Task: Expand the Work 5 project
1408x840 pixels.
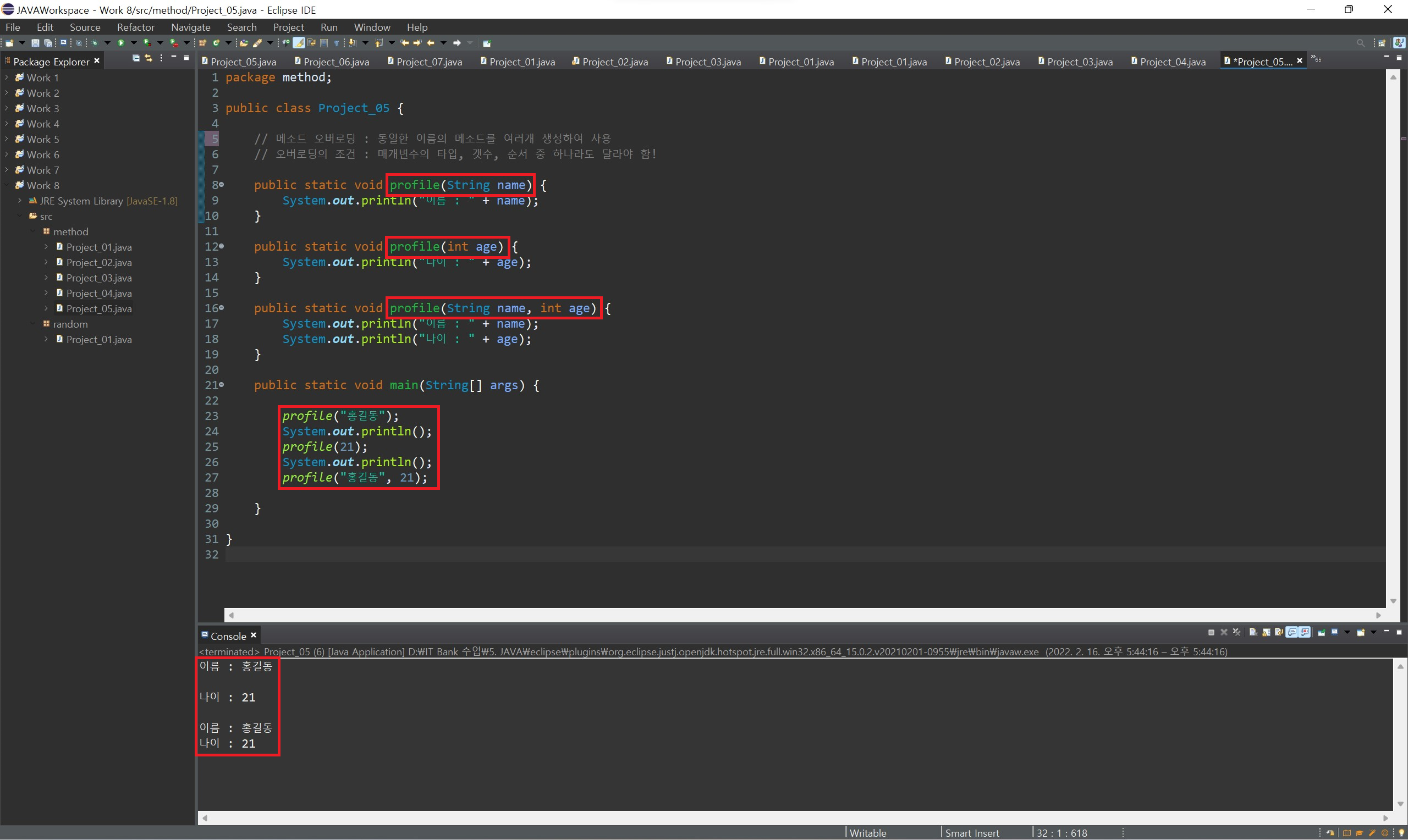Action: point(6,139)
